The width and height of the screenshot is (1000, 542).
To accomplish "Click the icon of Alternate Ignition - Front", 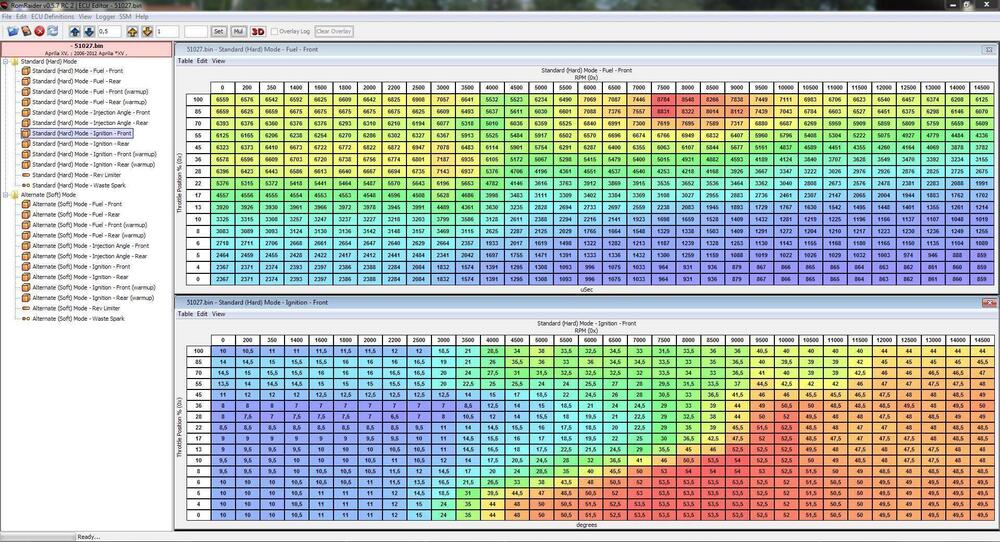I will tap(26, 267).
